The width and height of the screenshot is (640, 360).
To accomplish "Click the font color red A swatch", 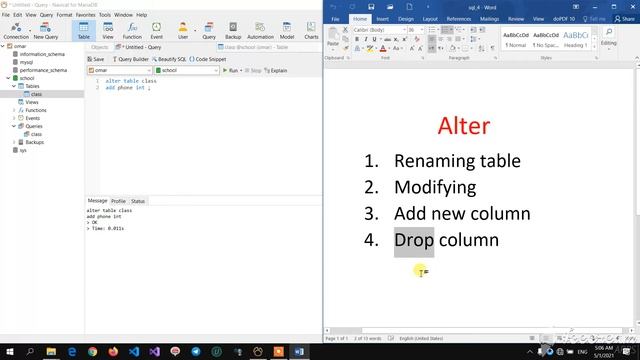I will coord(382,49).
